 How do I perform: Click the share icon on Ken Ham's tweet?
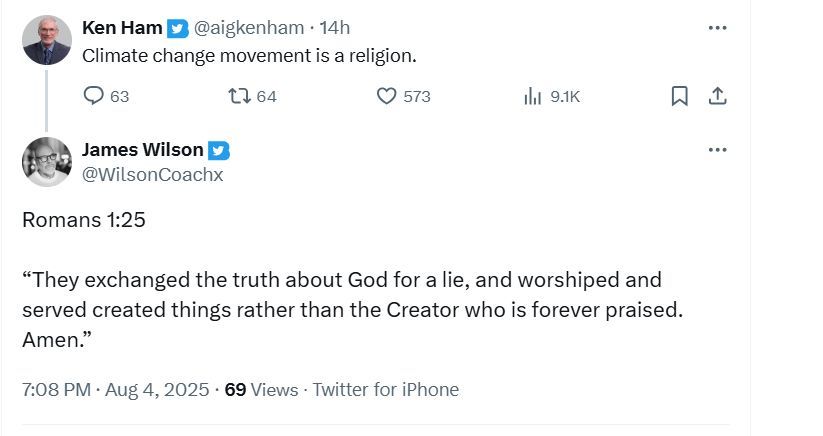716,96
